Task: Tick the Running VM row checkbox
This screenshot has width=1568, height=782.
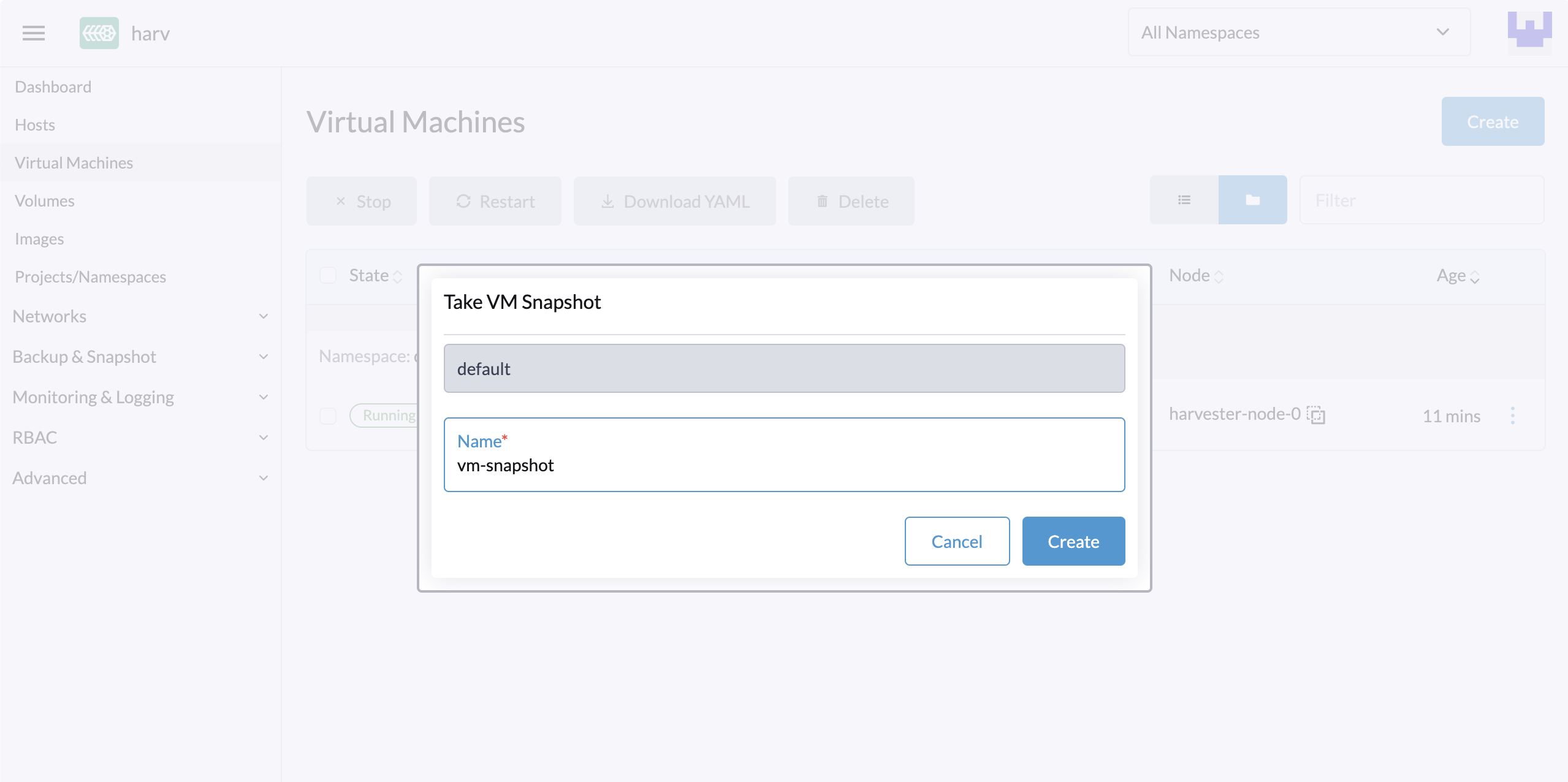Action: pyautogui.click(x=329, y=416)
